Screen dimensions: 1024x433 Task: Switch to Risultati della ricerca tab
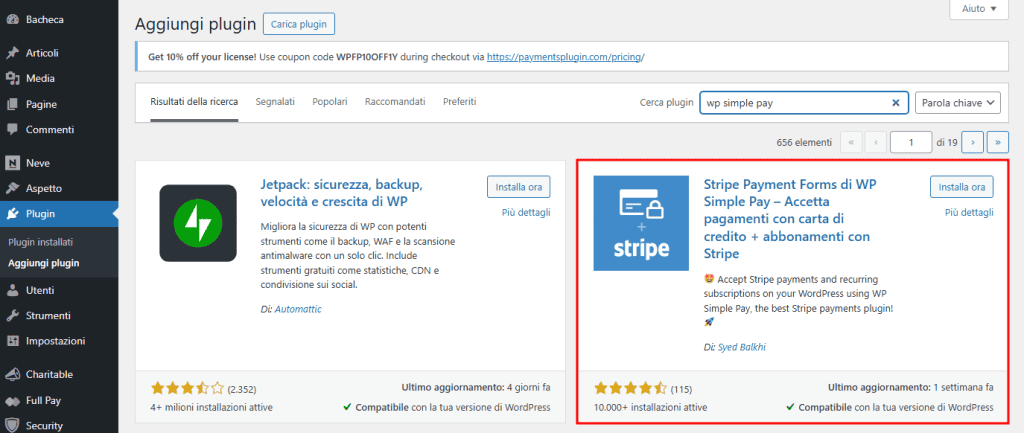pyautogui.click(x=194, y=102)
